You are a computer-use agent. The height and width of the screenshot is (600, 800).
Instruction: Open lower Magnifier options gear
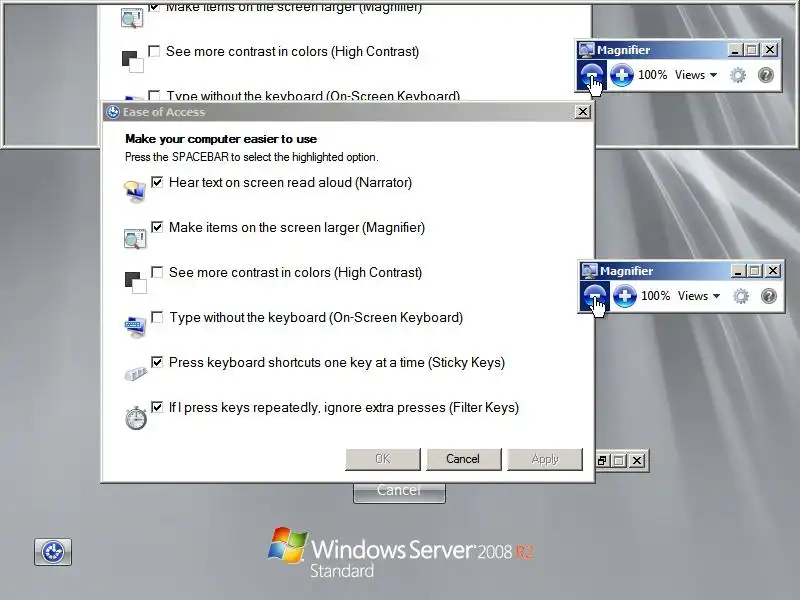(x=741, y=296)
